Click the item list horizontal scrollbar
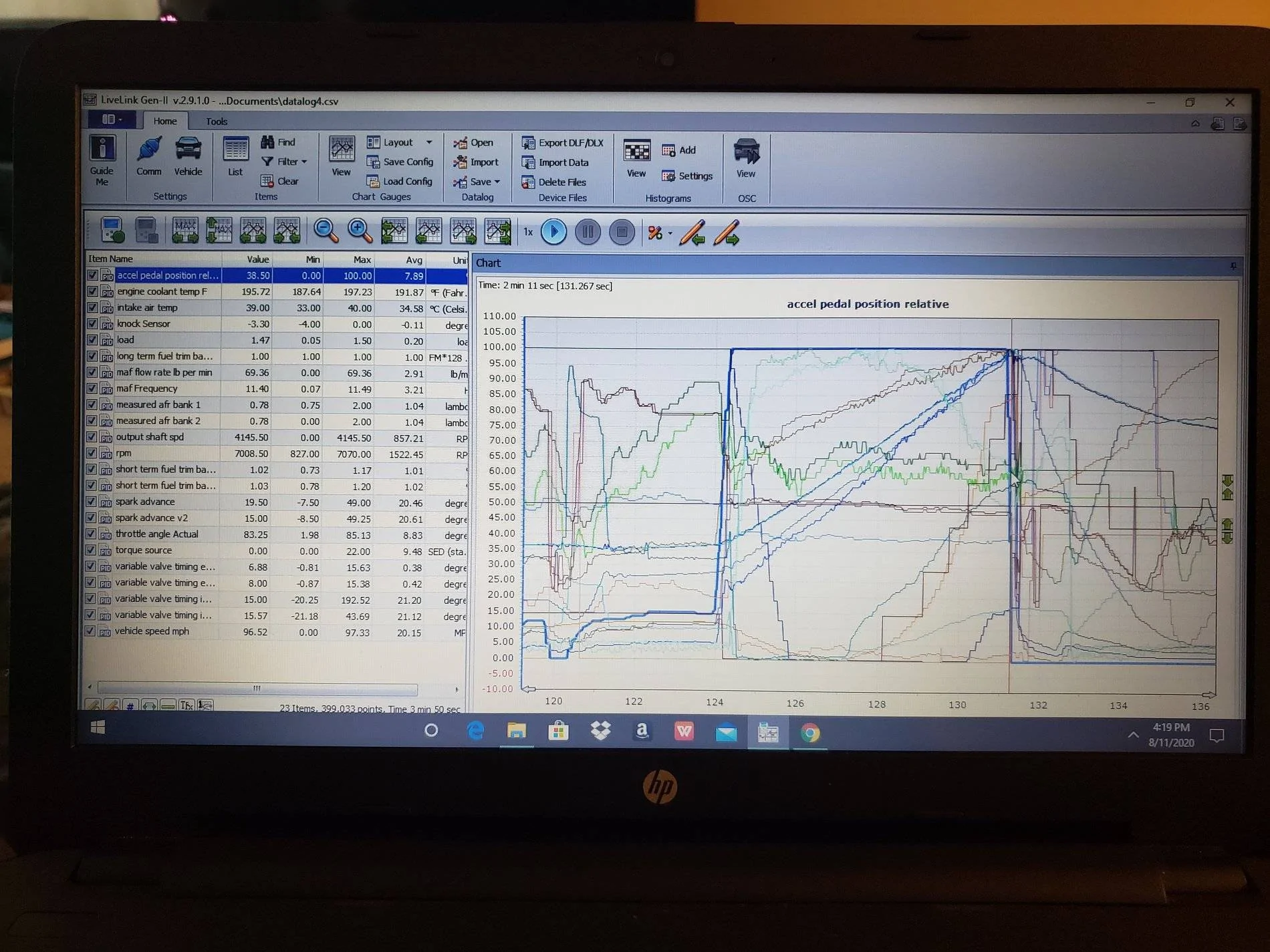The height and width of the screenshot is (952, 1270). point(258,688)
